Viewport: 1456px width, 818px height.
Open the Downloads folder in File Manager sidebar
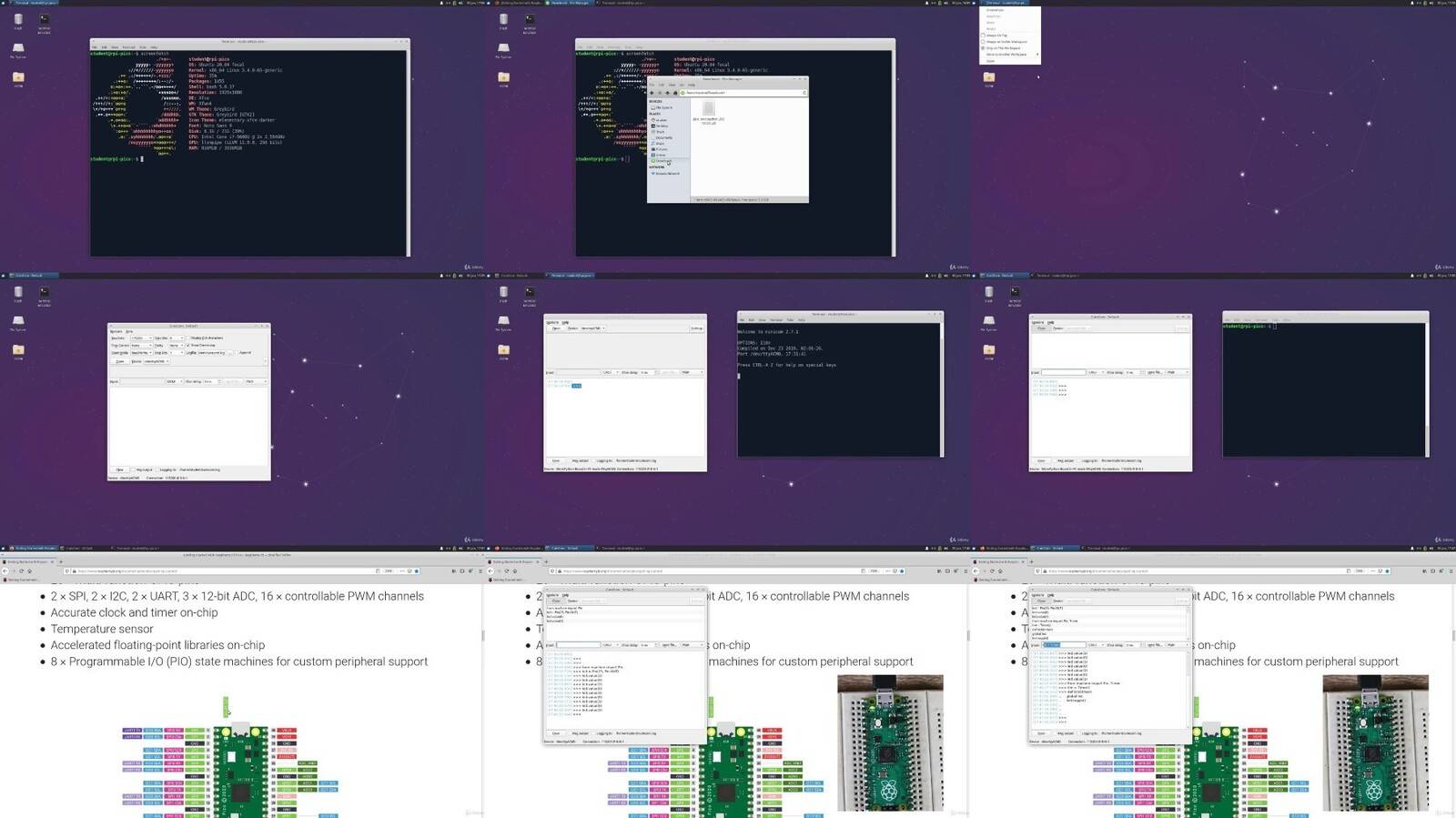662,161
